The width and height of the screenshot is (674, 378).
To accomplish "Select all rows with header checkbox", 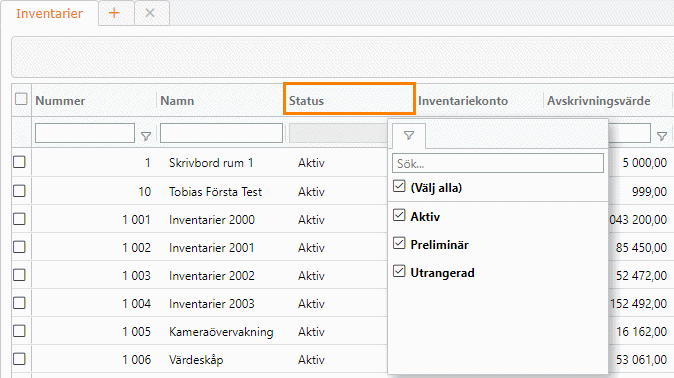I will 21,99.
